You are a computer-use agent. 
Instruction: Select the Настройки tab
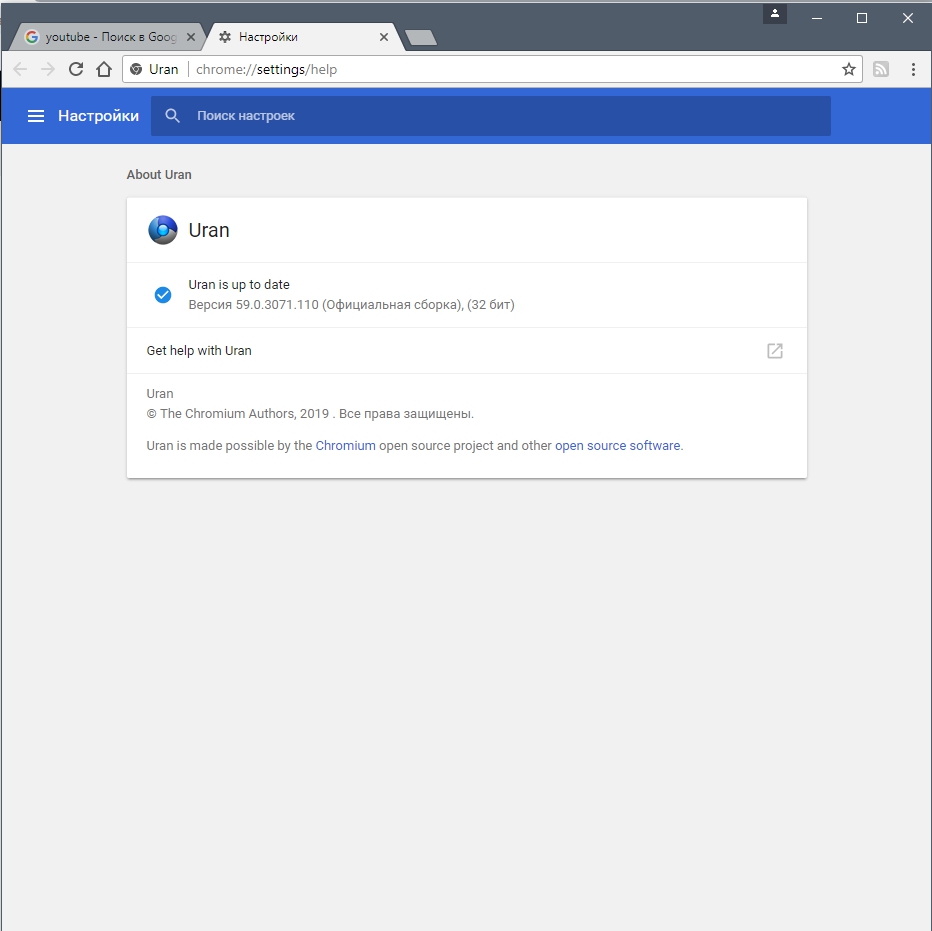(x=303, y=37)
